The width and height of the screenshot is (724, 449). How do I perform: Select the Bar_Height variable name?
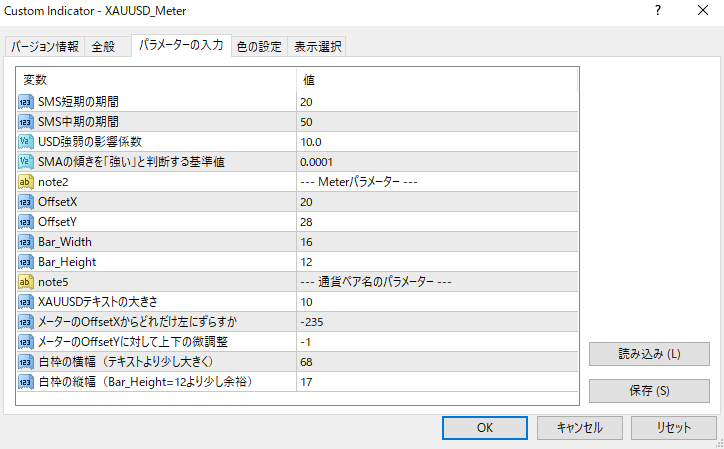tap(67, 262)
